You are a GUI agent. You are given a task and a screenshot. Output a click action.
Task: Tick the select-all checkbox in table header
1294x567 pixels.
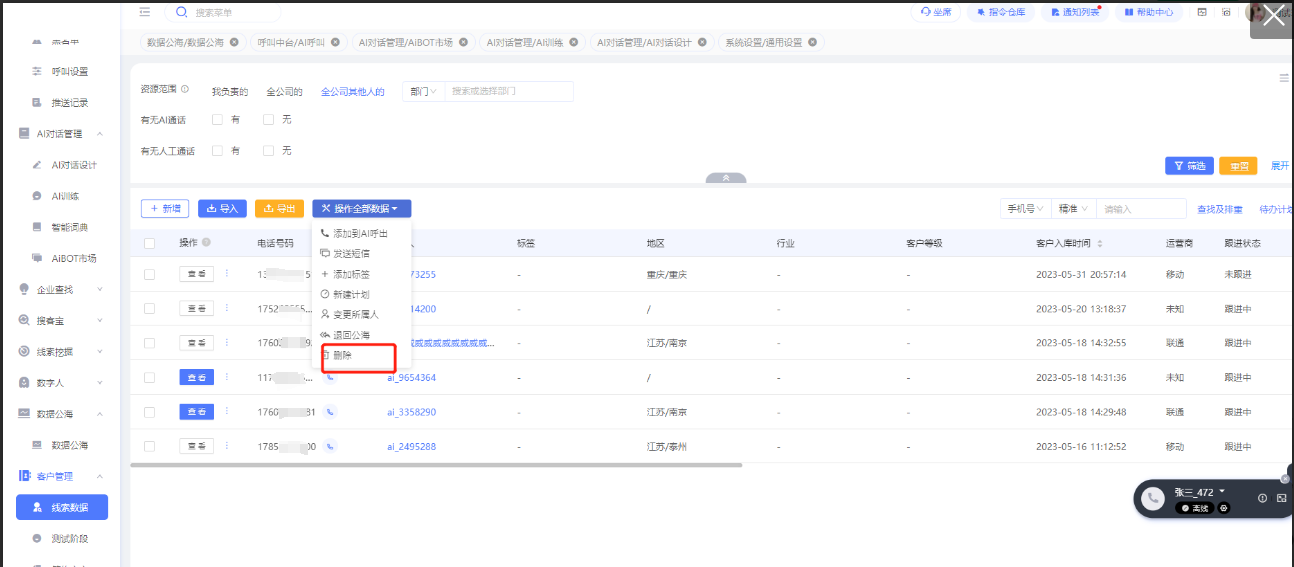(x=150, y=243)
